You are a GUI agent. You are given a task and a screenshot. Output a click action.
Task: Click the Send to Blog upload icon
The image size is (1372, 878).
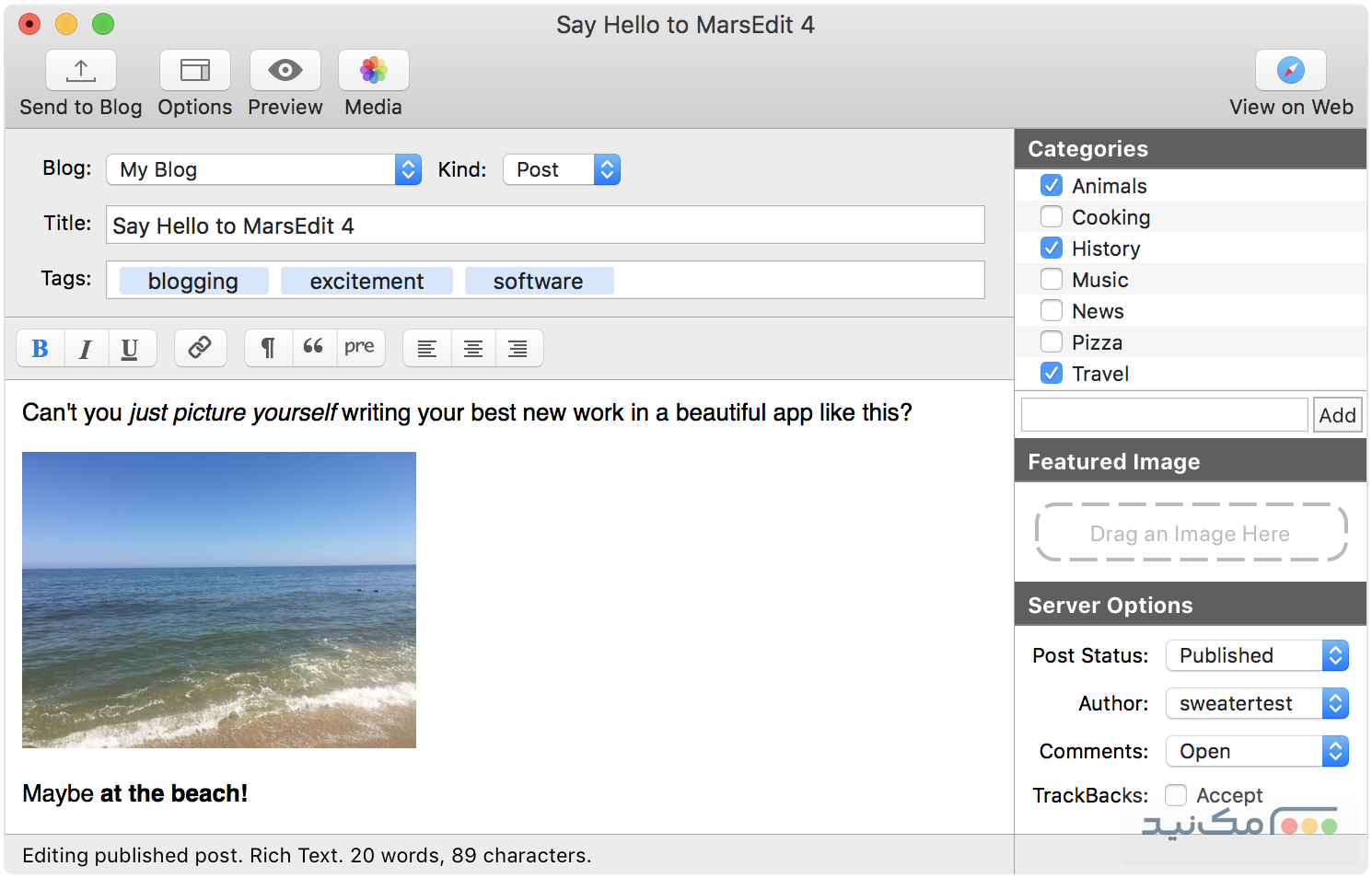81,71
